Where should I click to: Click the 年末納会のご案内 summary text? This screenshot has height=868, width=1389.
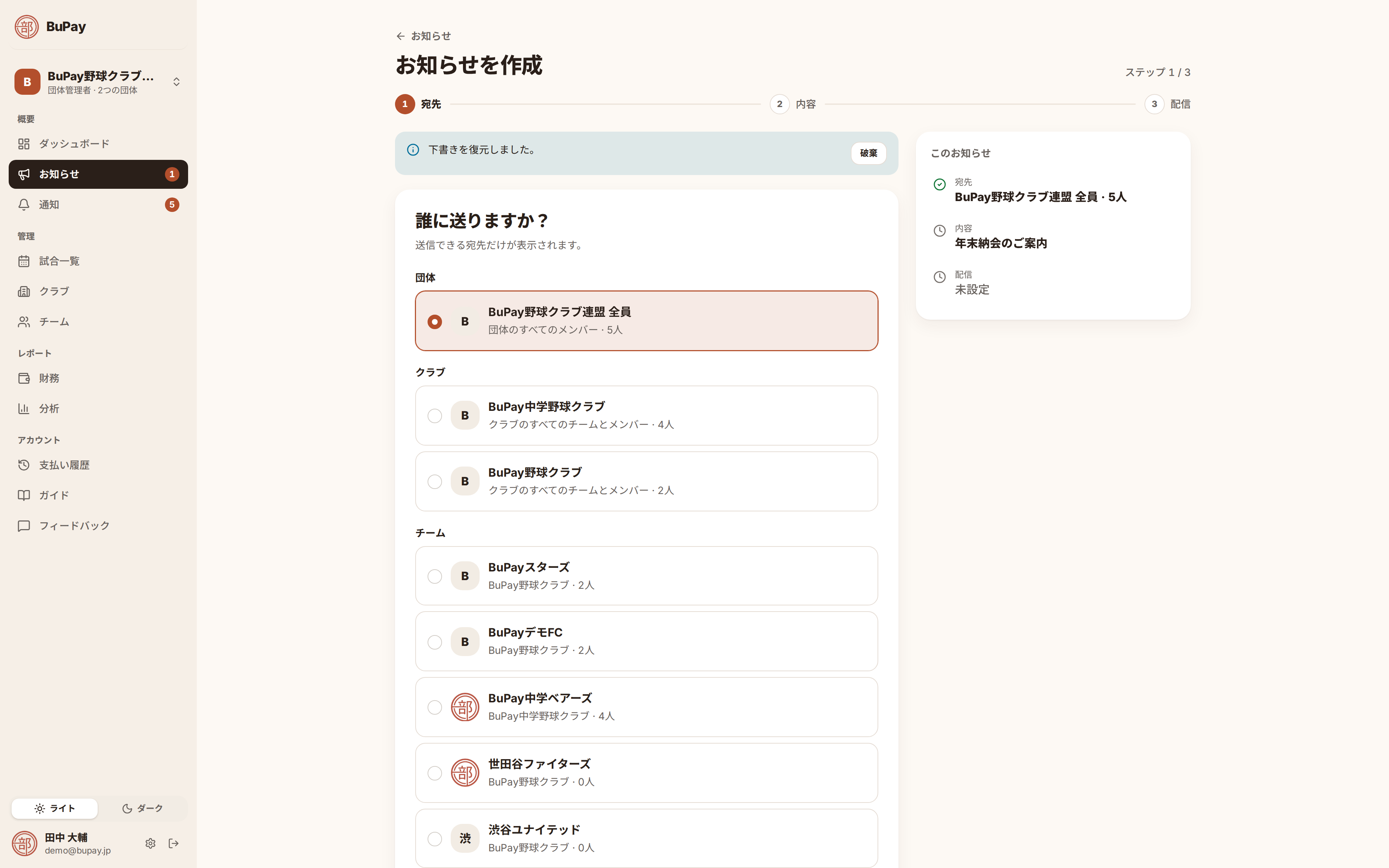coord(1001,243)
